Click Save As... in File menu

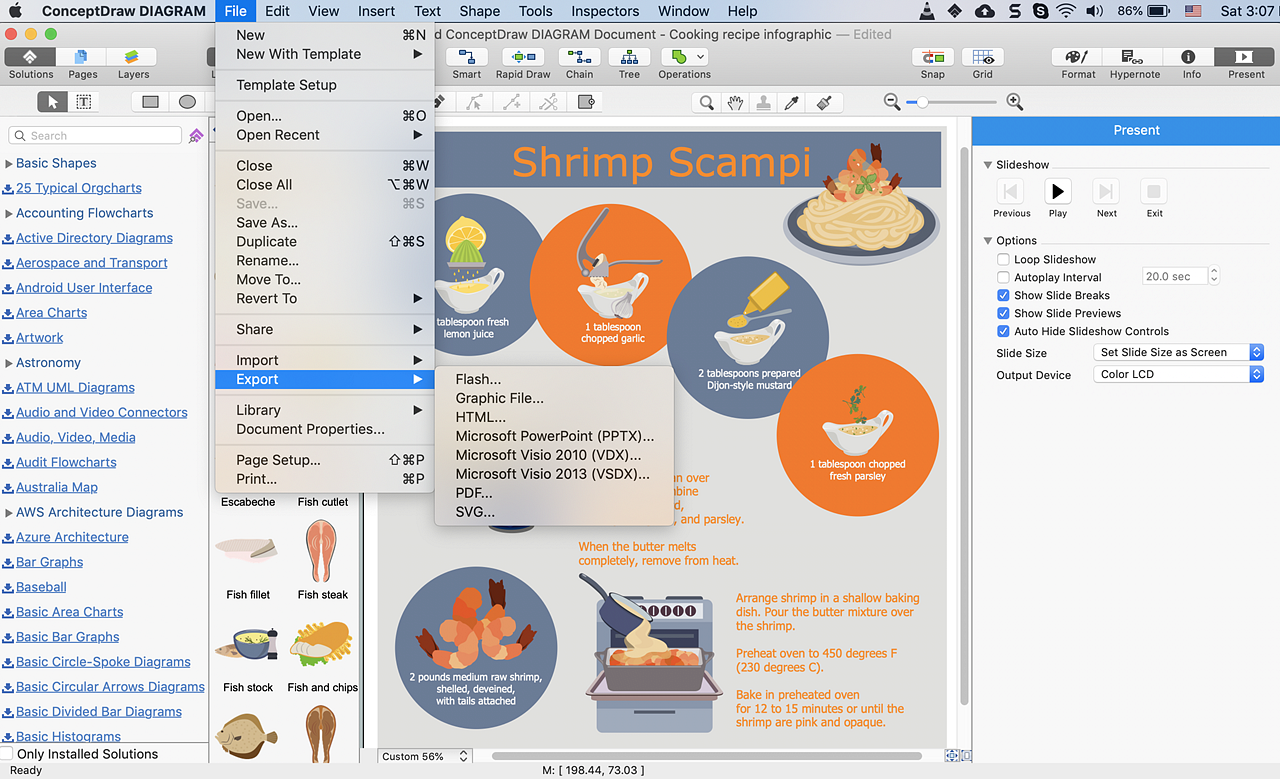coord(267,223)
